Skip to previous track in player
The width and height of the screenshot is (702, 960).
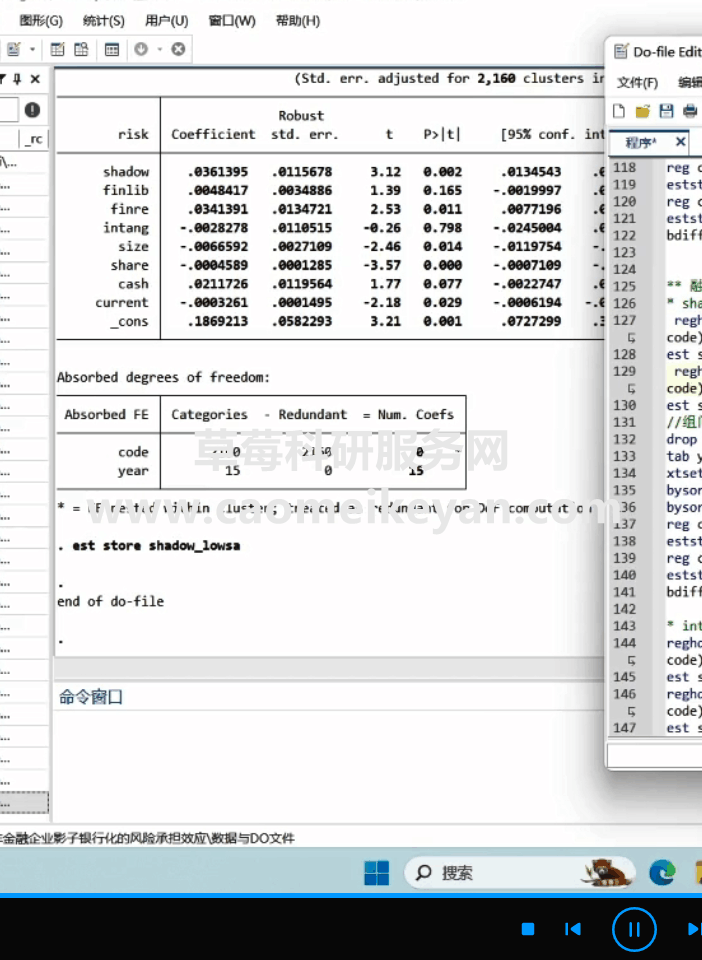(573, 929)
